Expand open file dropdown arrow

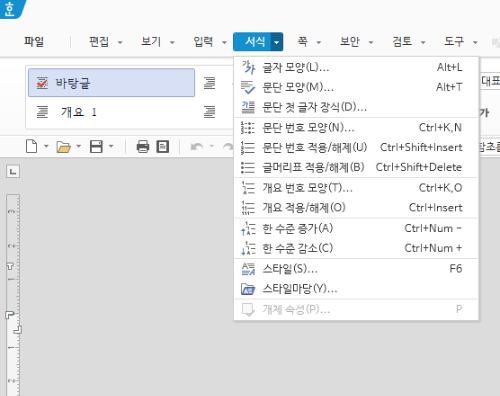coord(79,146)
